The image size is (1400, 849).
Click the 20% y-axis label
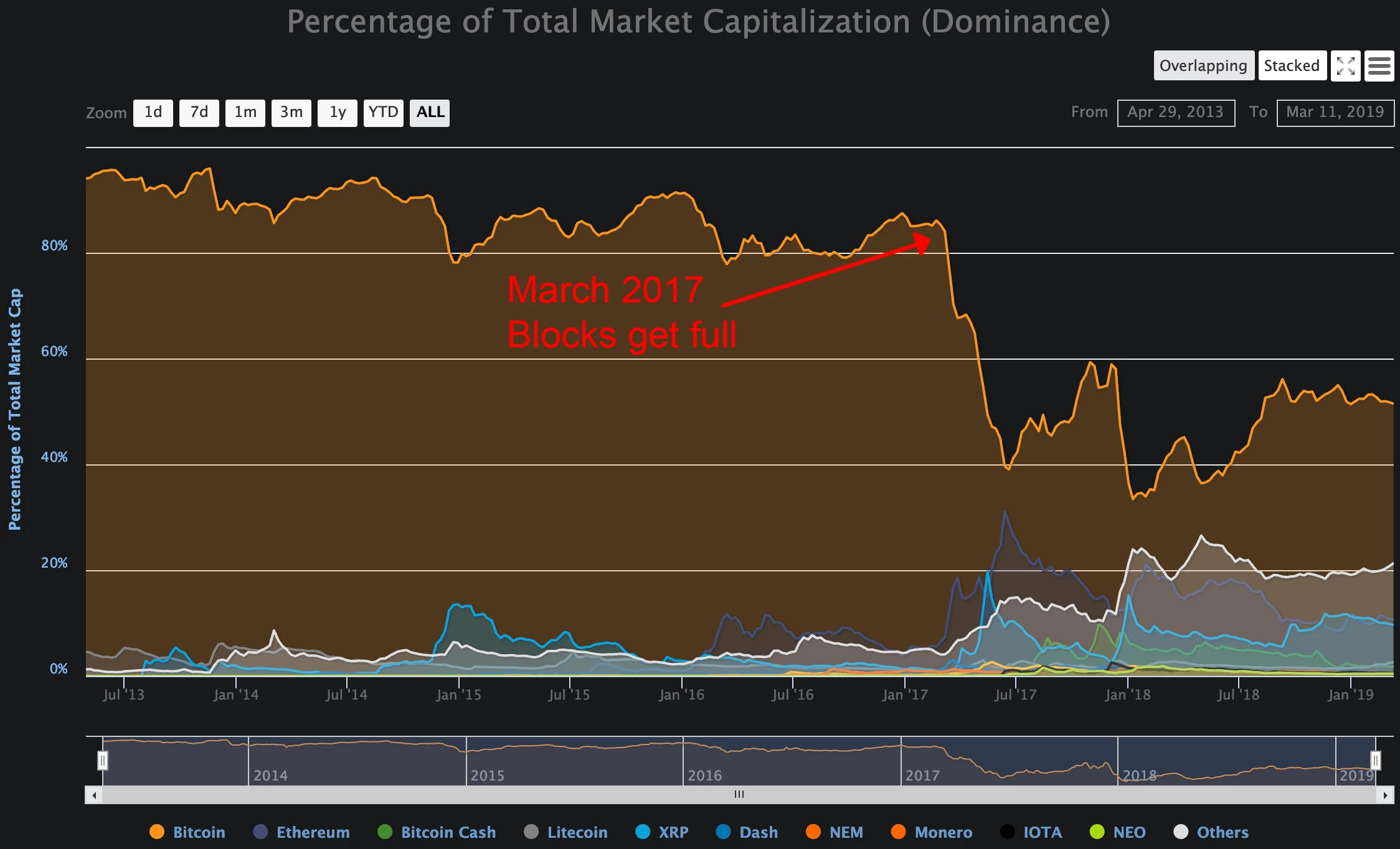coord(54,563)
